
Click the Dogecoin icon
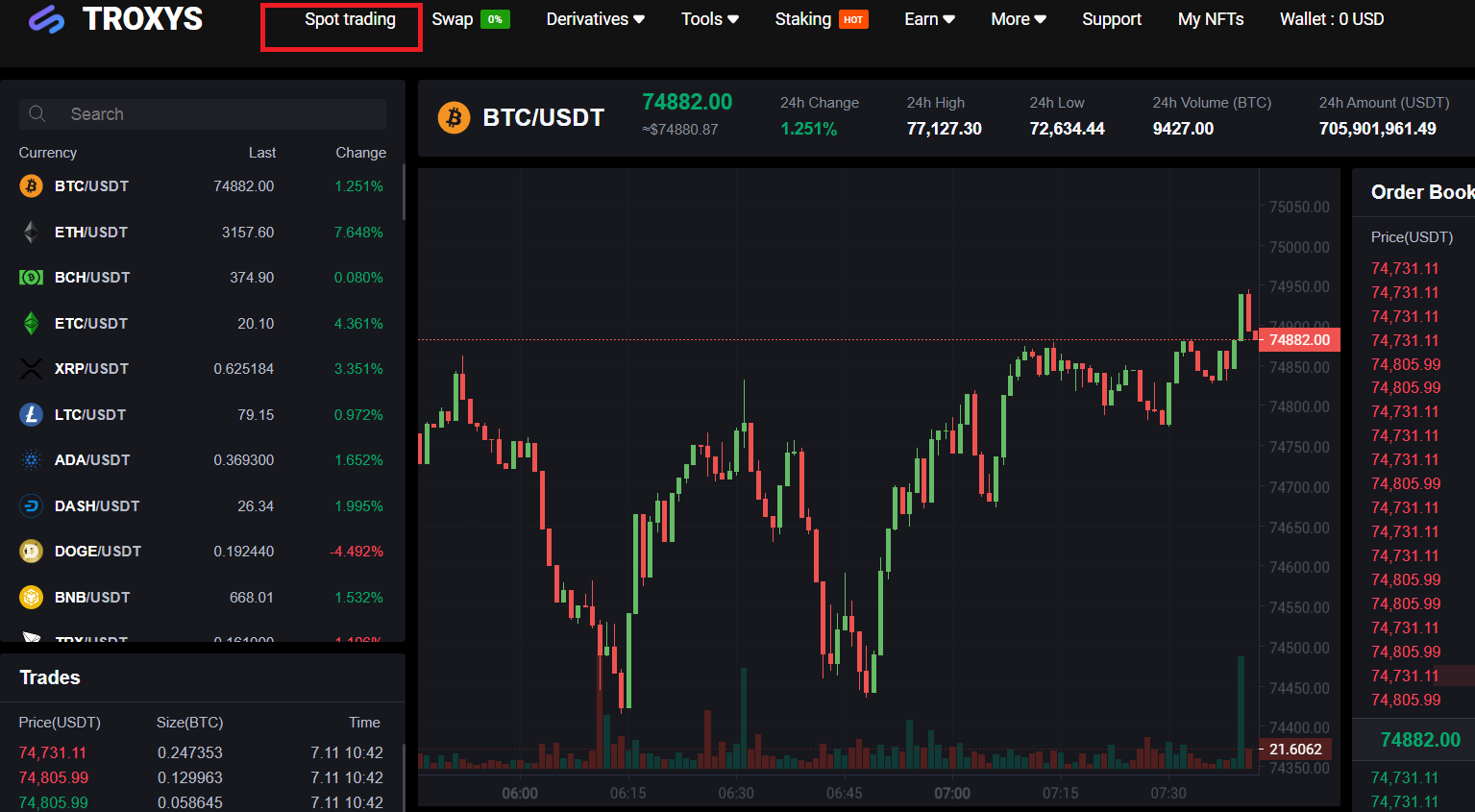[32, 551]
